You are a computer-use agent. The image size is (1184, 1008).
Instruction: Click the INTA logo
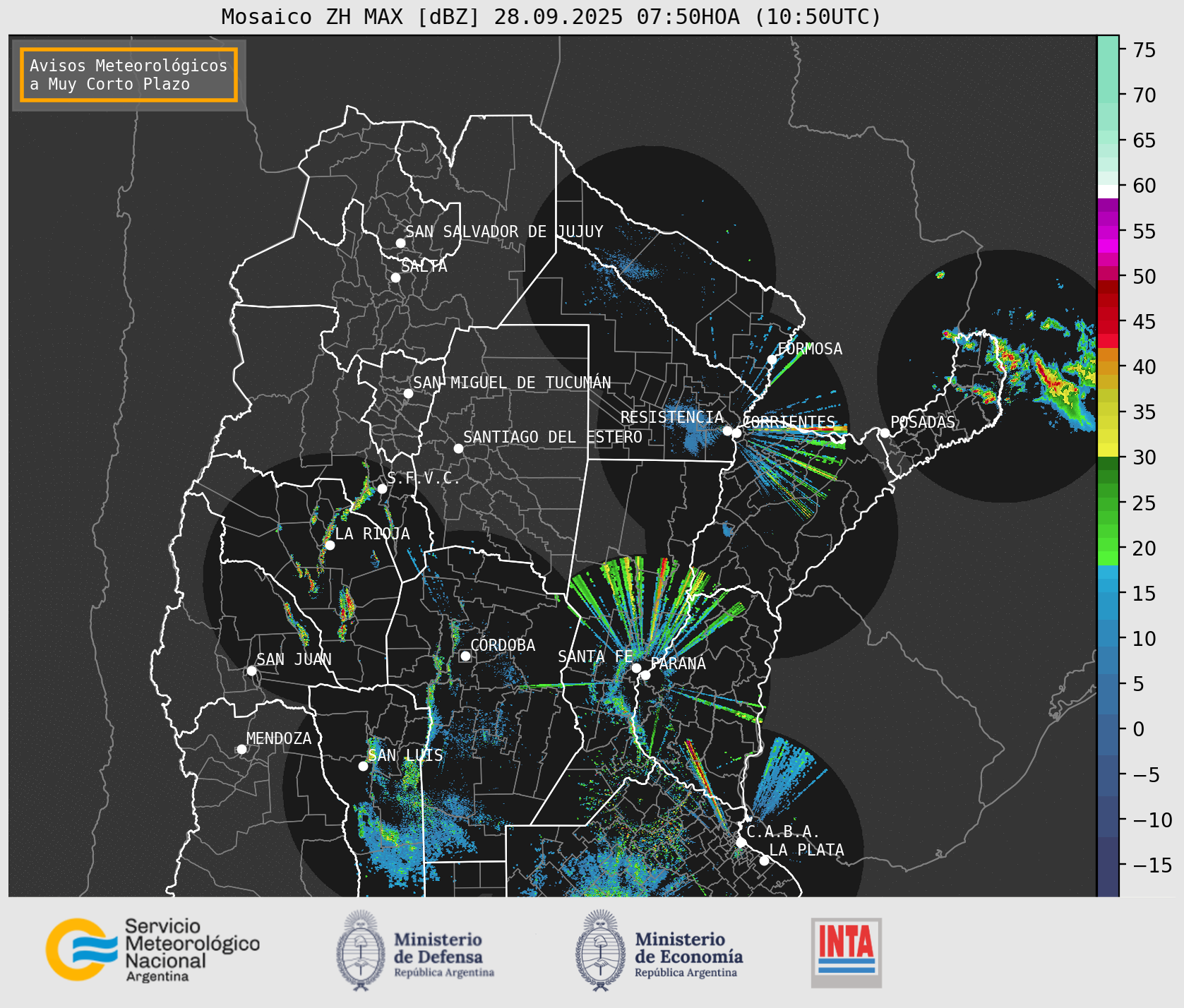847,952
